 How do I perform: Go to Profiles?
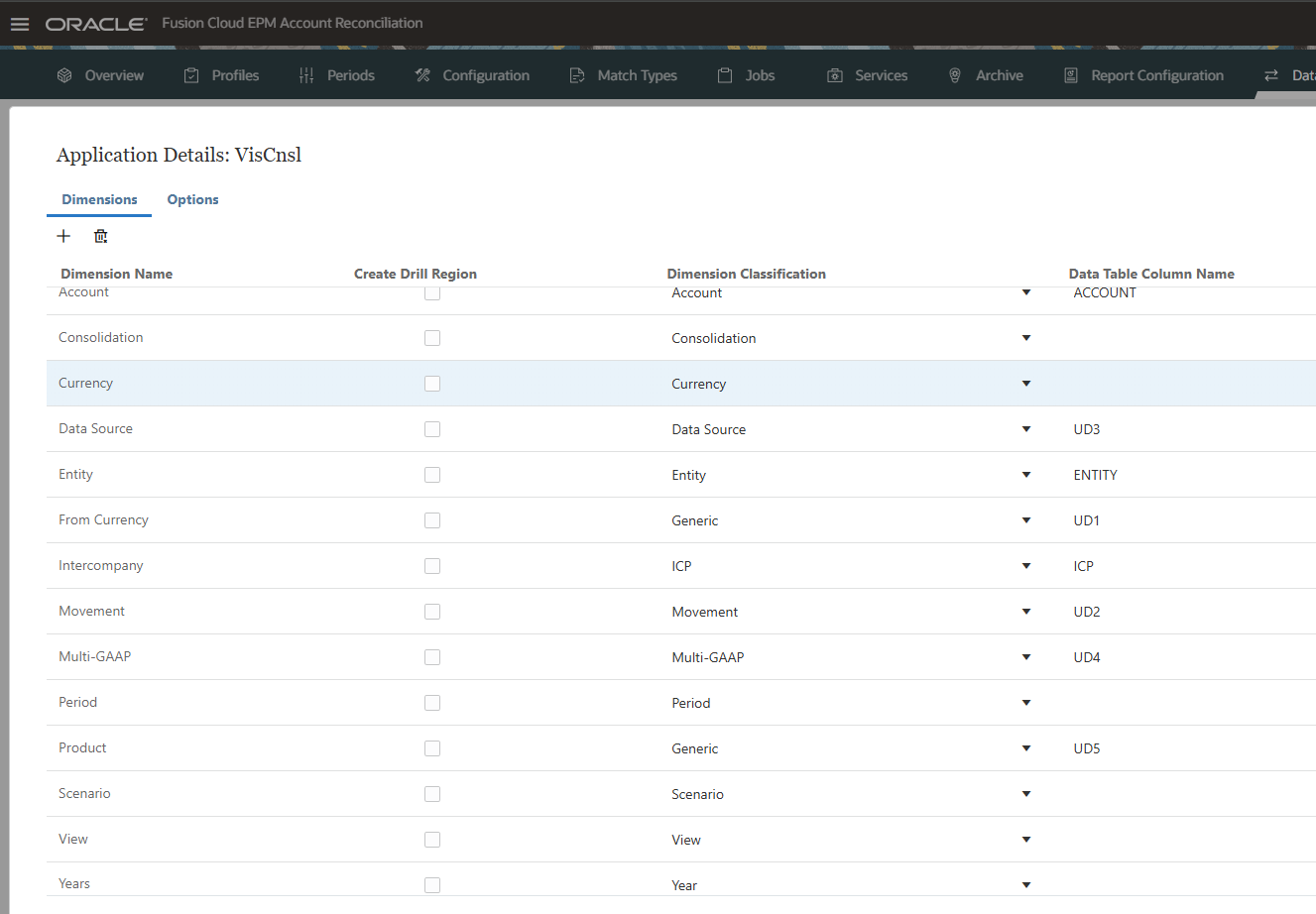tap(235, 75)
